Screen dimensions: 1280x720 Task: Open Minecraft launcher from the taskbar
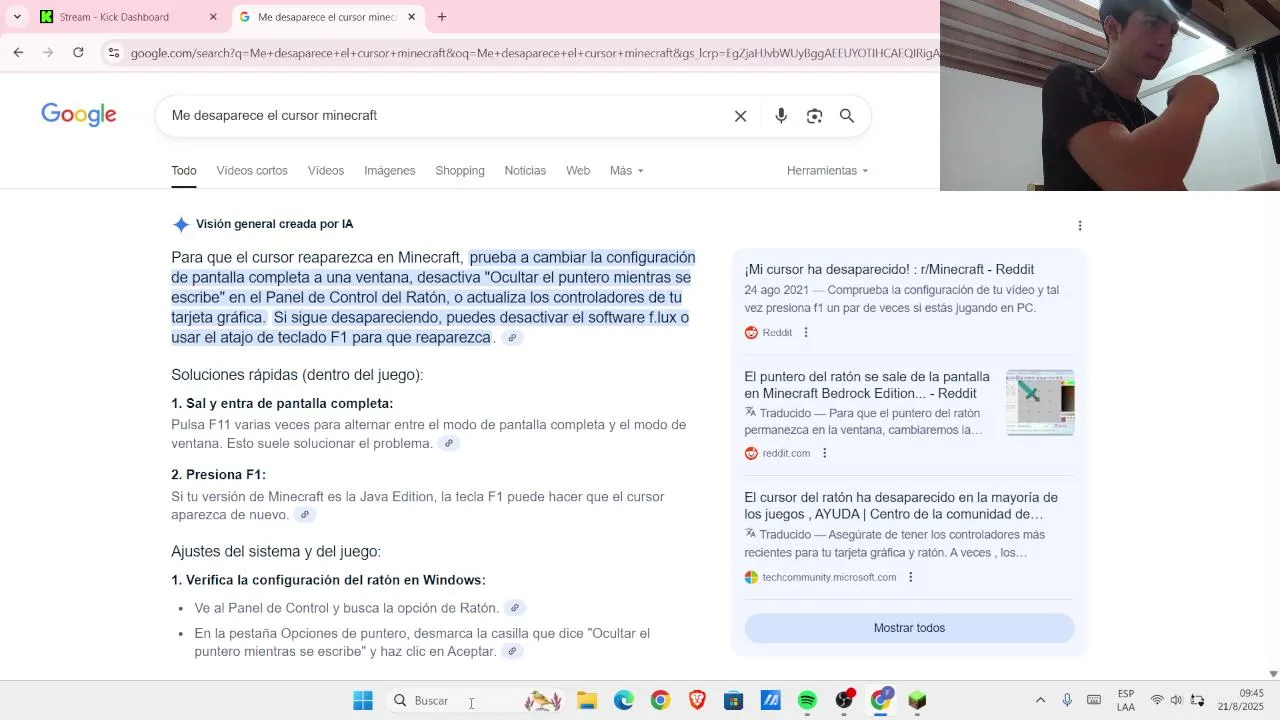[917, 701]
